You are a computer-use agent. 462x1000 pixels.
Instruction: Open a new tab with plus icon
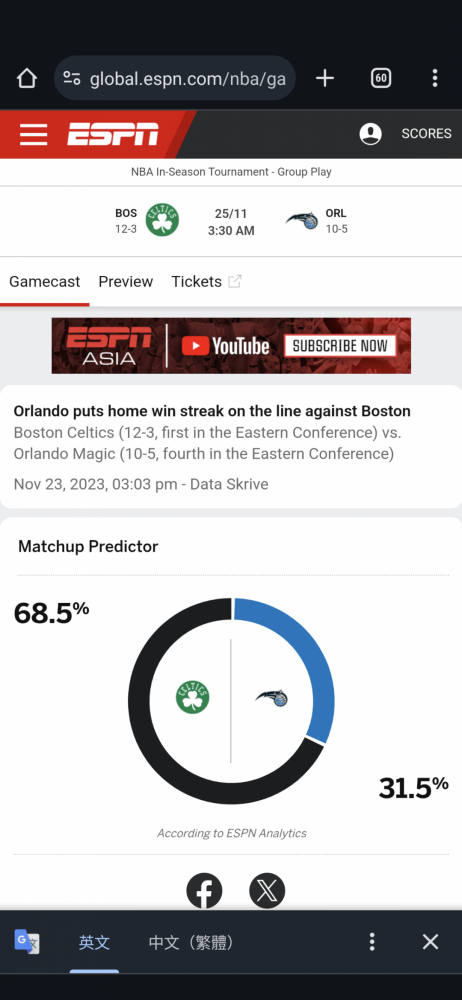pos(325,78)
